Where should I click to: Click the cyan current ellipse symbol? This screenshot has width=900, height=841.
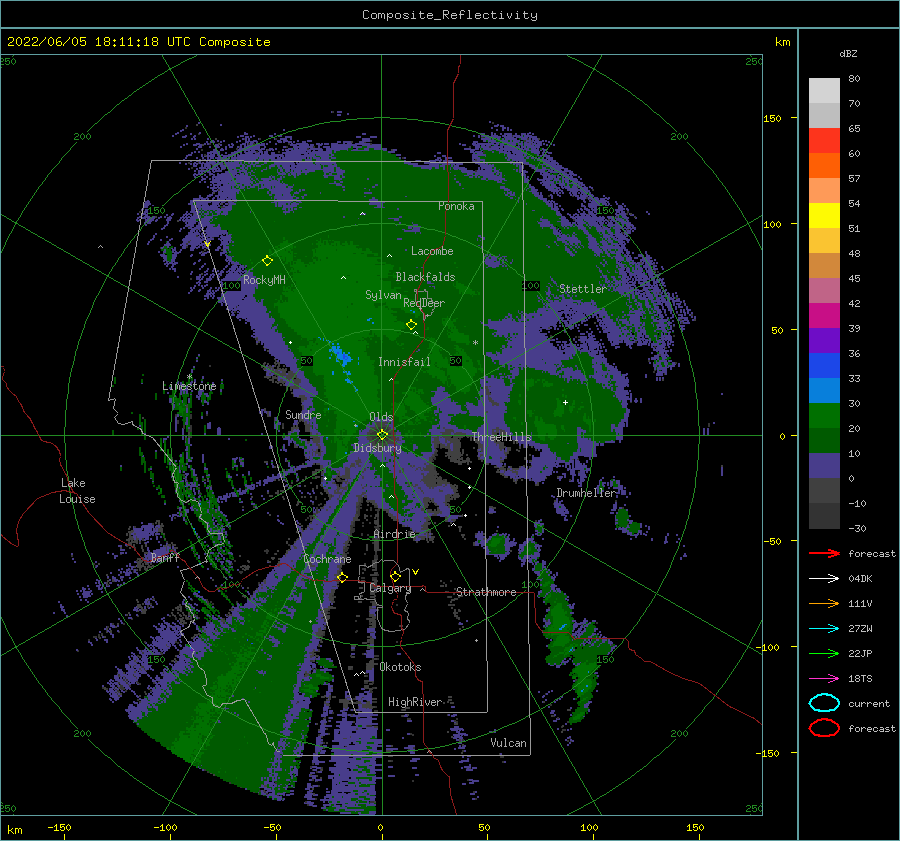824,703
